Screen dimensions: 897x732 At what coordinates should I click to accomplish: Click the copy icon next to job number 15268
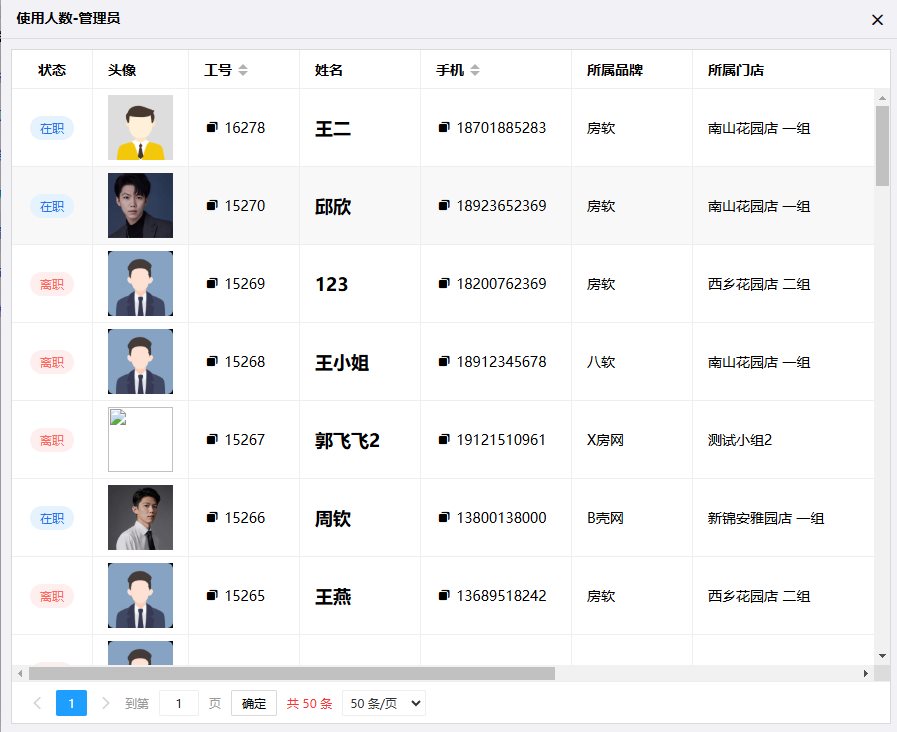pyautogui.click(x=211, y=361)
